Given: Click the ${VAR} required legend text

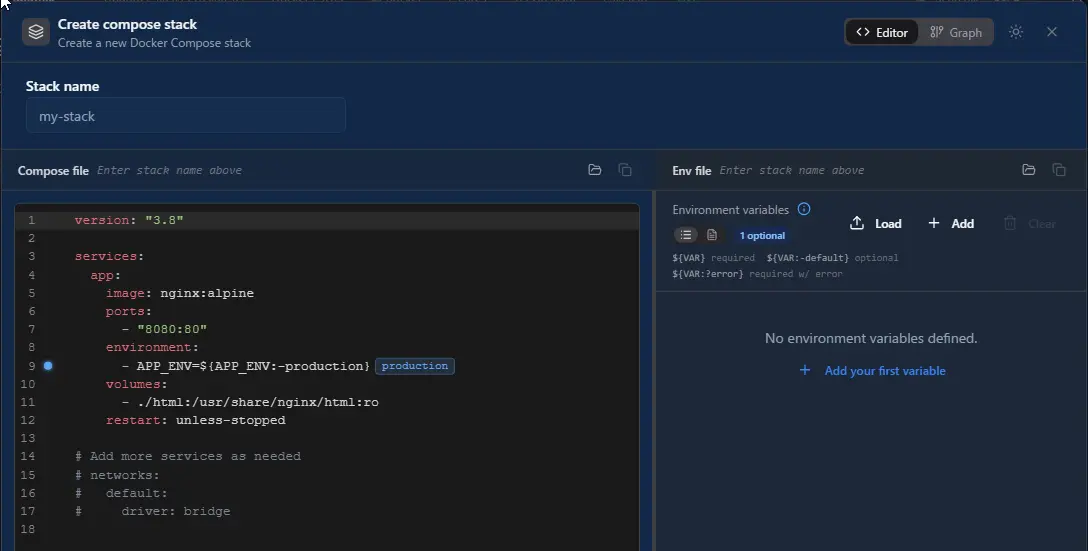Looking at the screenshot, I should pos(713,257).
